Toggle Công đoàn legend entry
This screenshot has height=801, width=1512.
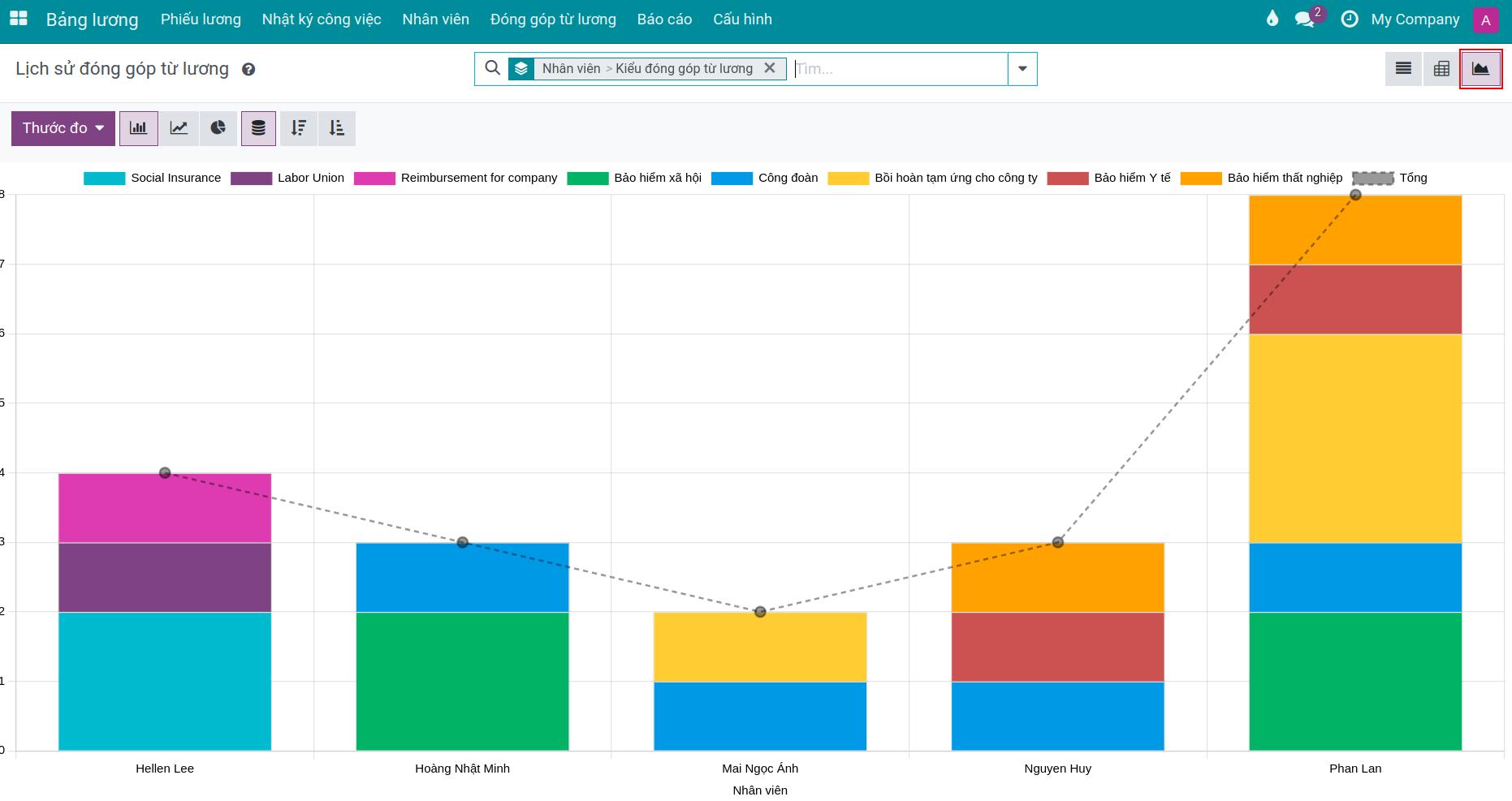764,178
